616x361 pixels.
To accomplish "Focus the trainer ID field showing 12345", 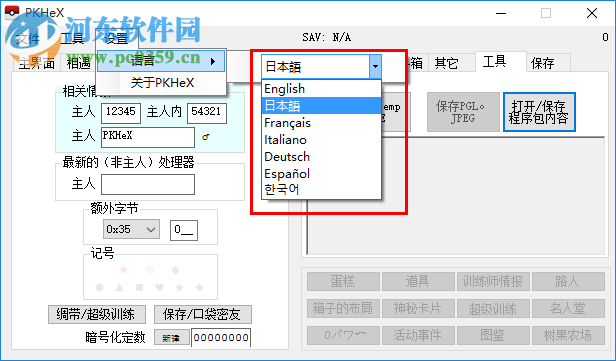I will tap(121, 113).
